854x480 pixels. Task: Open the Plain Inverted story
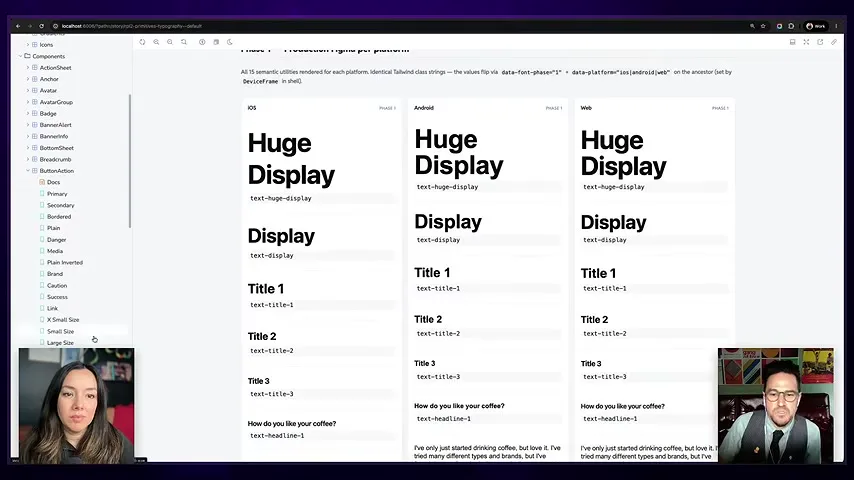(x=65, y=263)
